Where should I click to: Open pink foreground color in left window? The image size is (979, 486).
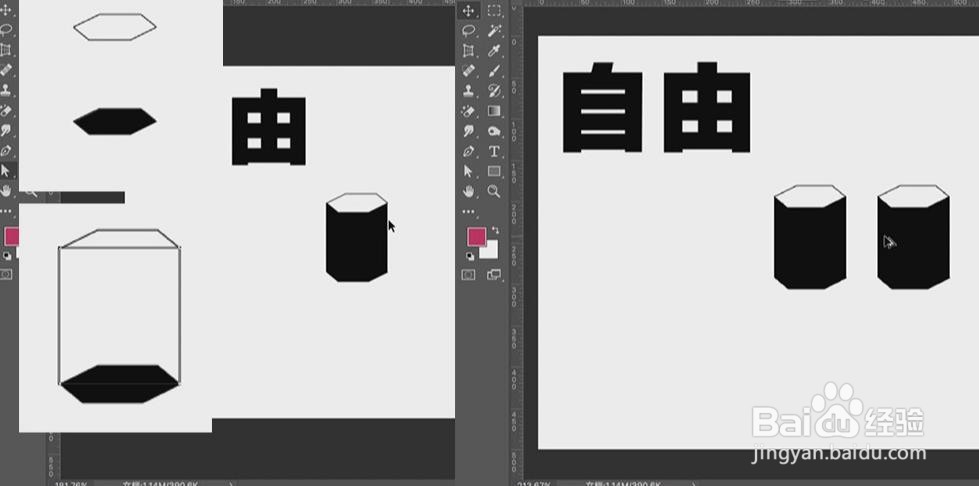(x=11, y=236)
